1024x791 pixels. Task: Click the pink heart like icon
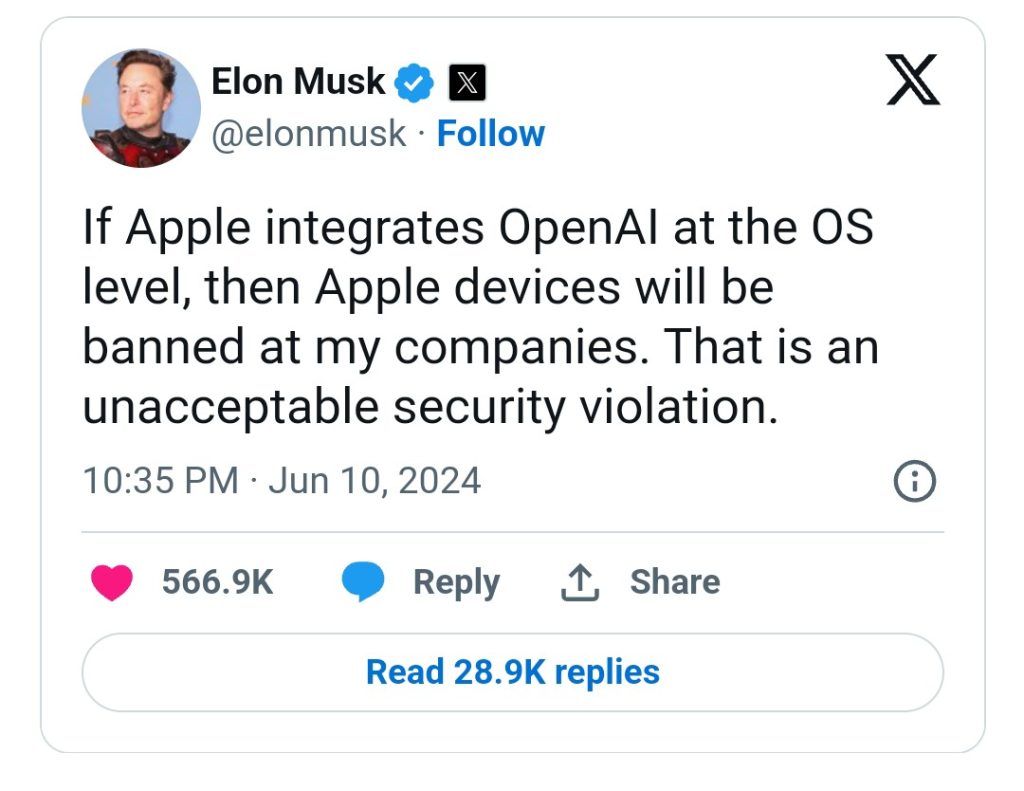tap(112, 582)
